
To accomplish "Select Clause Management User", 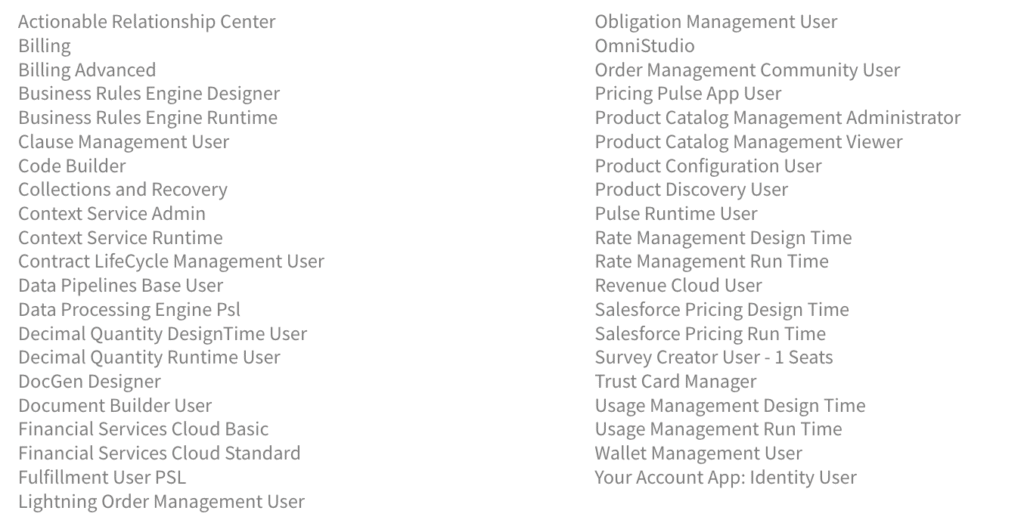I will tap(123, 142).
